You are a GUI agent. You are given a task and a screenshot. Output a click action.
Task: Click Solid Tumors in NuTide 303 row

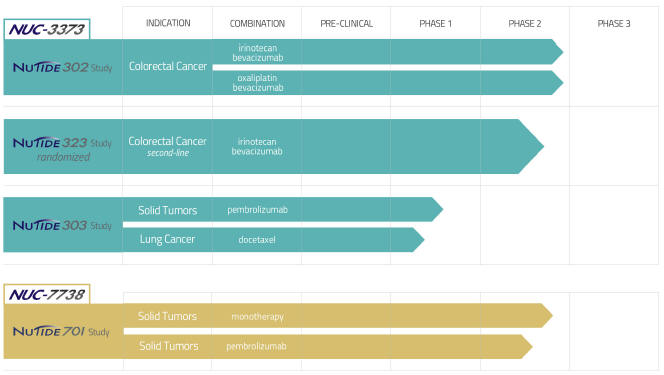(x=168, y=210)
